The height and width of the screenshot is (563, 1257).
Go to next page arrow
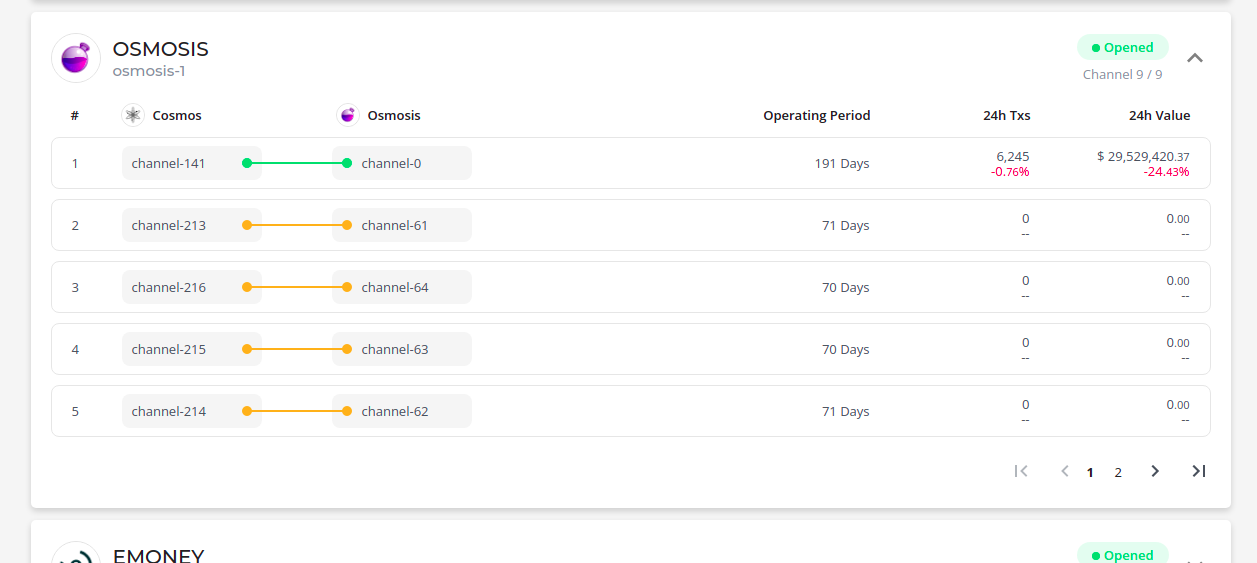tap(1155, 471)
